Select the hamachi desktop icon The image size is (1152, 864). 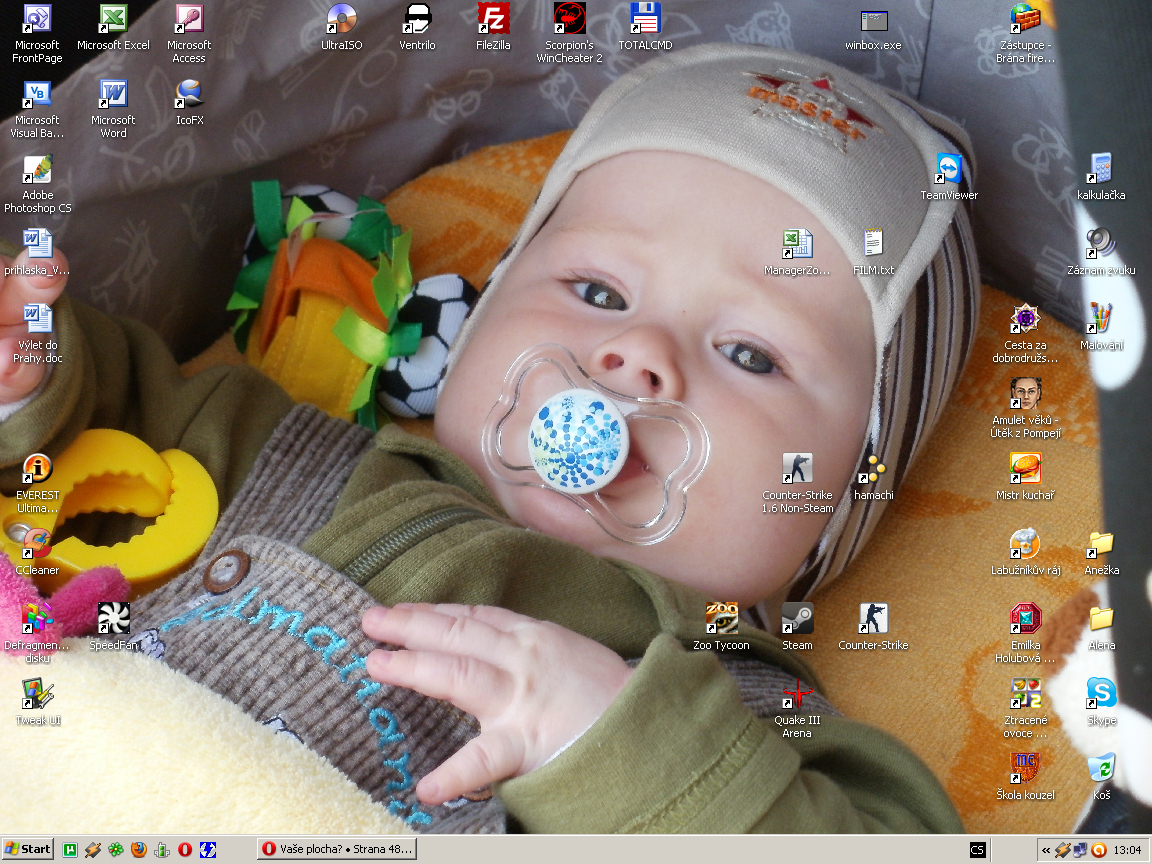[873, 469]
